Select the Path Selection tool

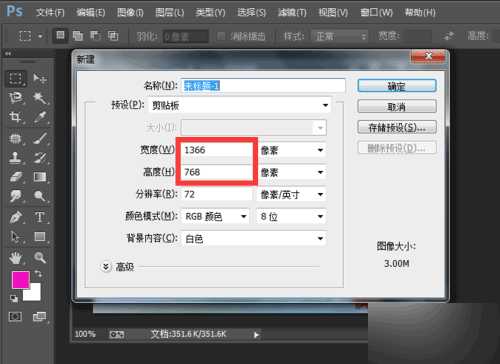click(16, 236)
